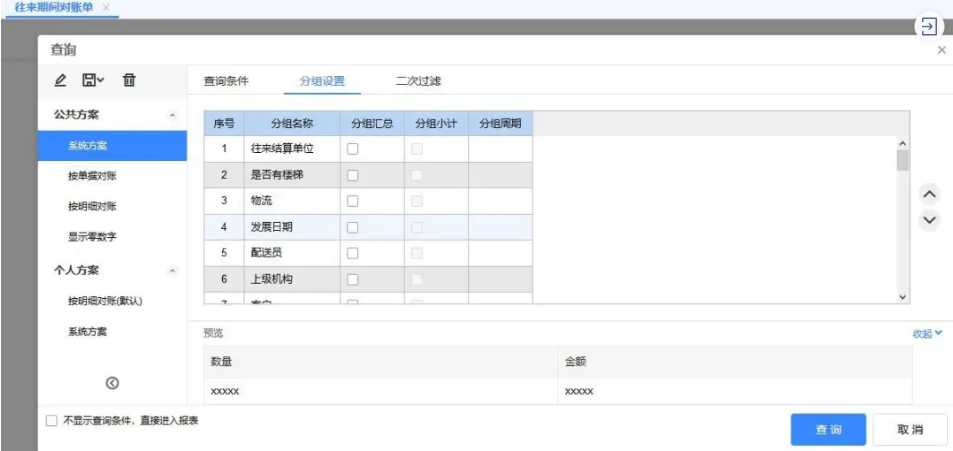Collapse the 公共方案 section
Screen dimensions: 953x451
tap(173, 115)
